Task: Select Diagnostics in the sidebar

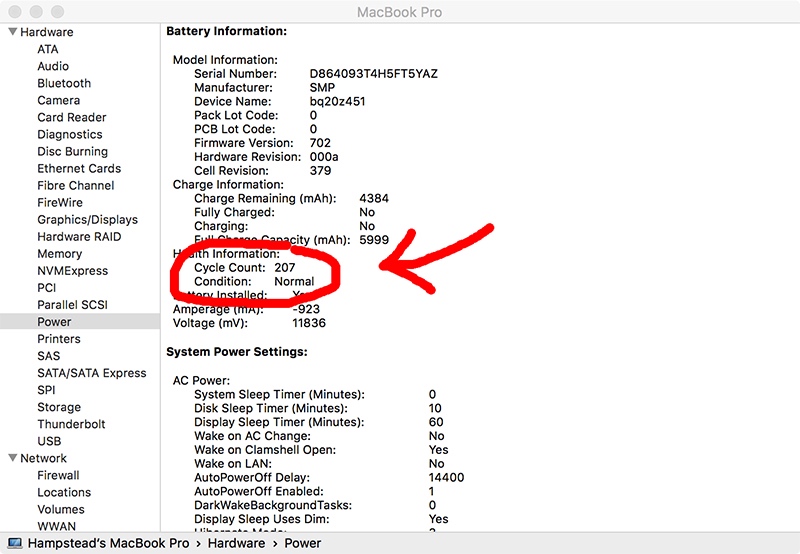Action: [70, 134]
